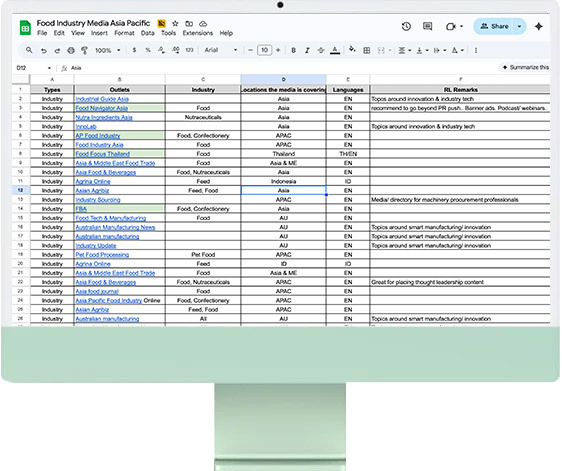
Task: Open the Extensions menu
Action: tap(197, 33)
